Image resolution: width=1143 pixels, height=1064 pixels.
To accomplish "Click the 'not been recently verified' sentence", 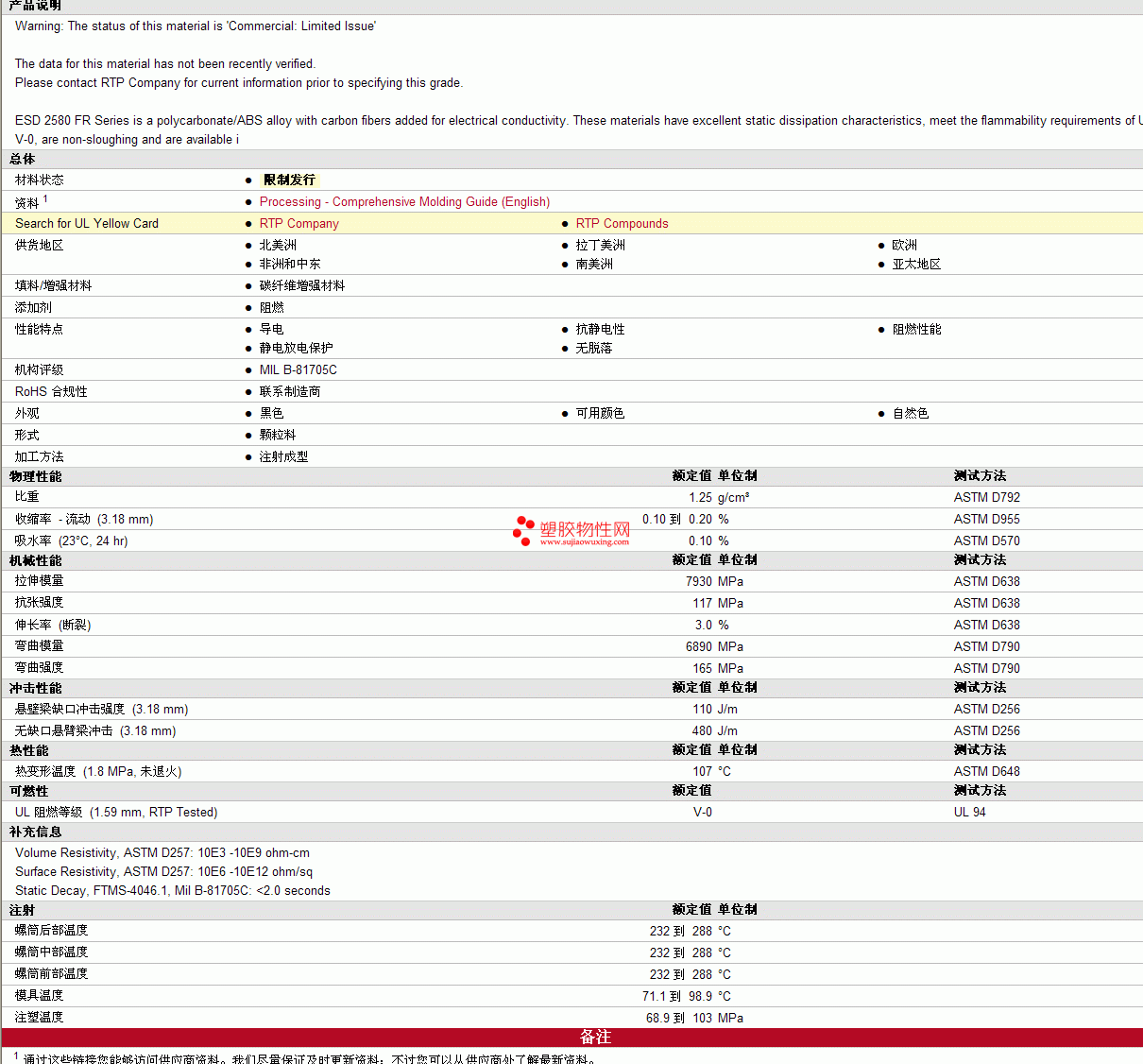I will pyautogui.click(x=165, y=63).
